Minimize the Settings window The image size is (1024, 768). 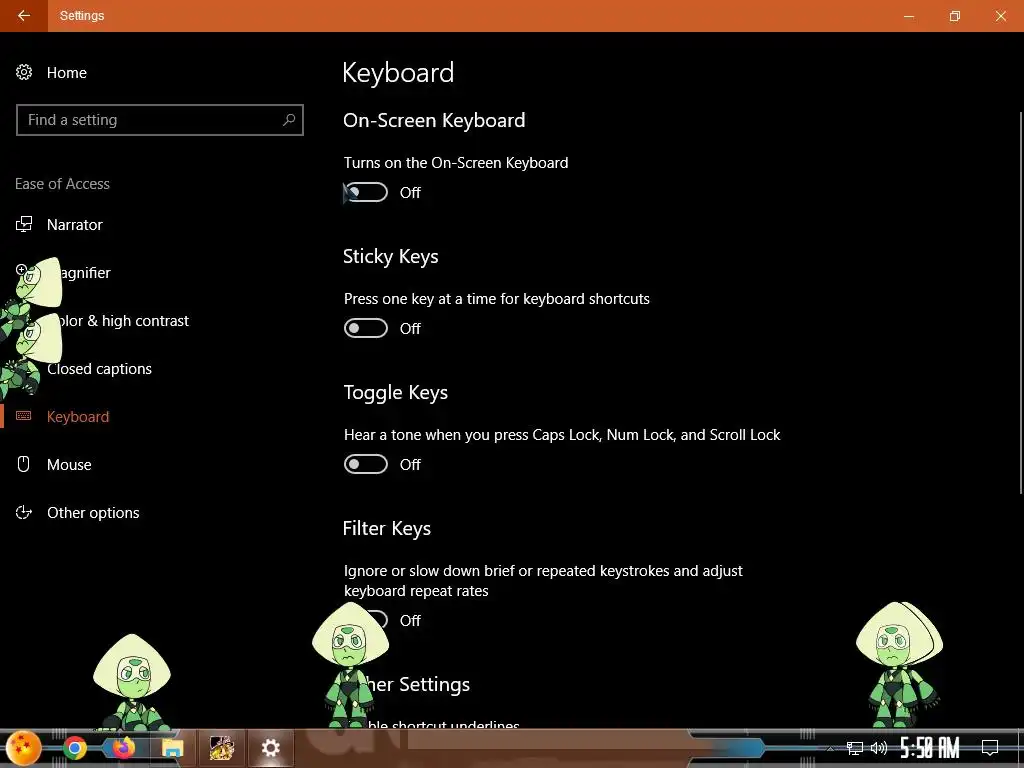click(x=908, y=16)
